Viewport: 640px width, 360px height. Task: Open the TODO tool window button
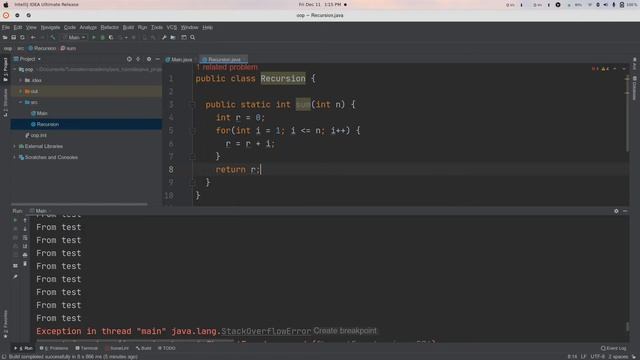tap(167, 348)
